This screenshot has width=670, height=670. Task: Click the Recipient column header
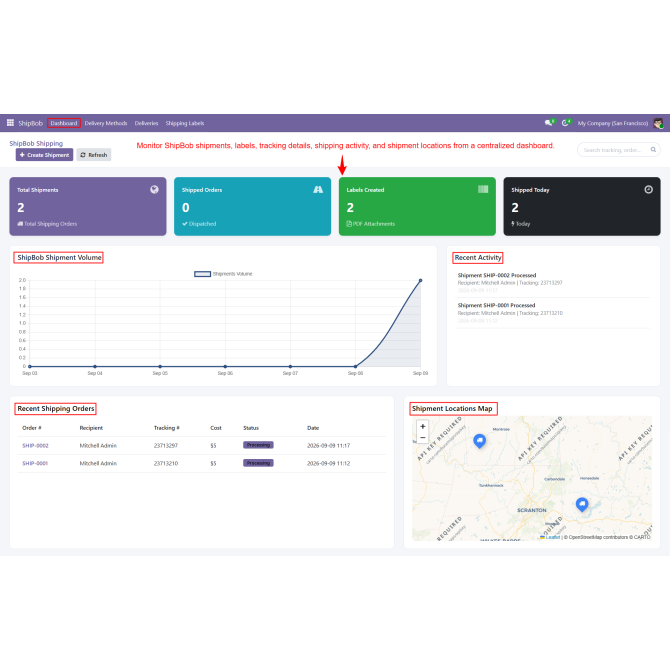point(91,428)
